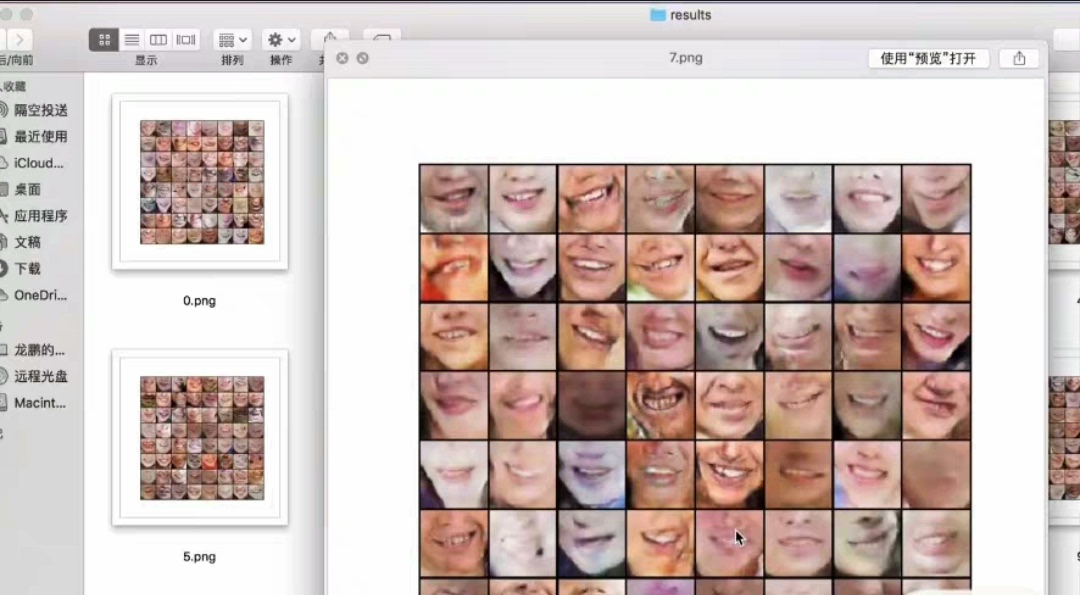Switch Finder to list view

click(x=132, y=40)
